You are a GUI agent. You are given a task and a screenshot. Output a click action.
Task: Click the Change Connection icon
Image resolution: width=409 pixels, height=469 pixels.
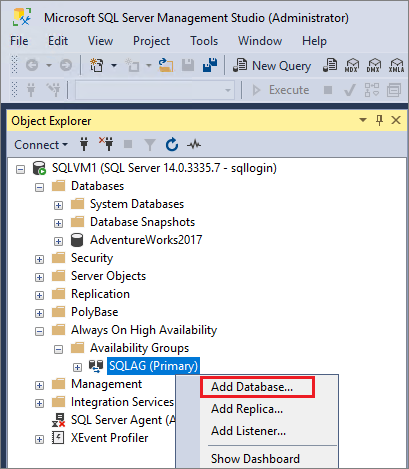[53, 90]
